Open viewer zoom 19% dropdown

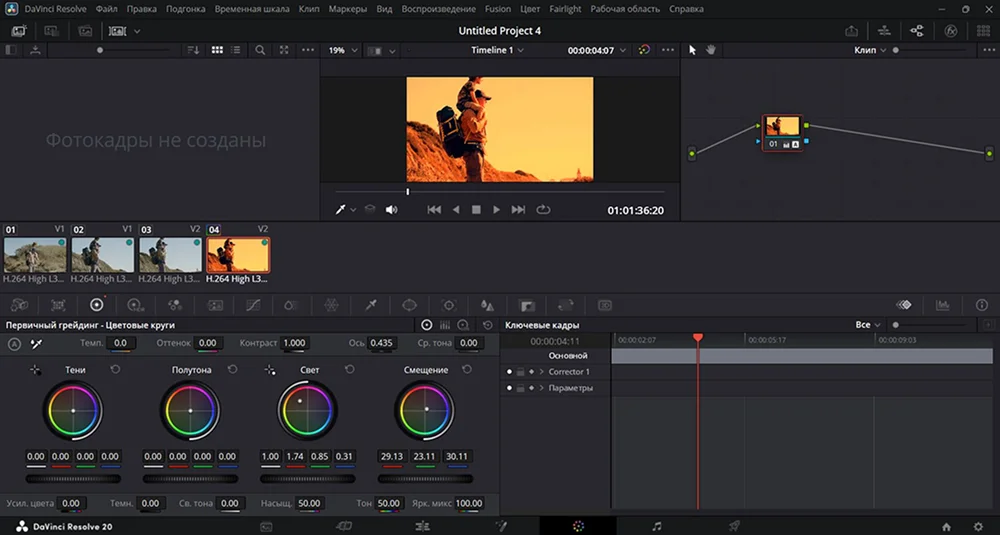(343, 50)
